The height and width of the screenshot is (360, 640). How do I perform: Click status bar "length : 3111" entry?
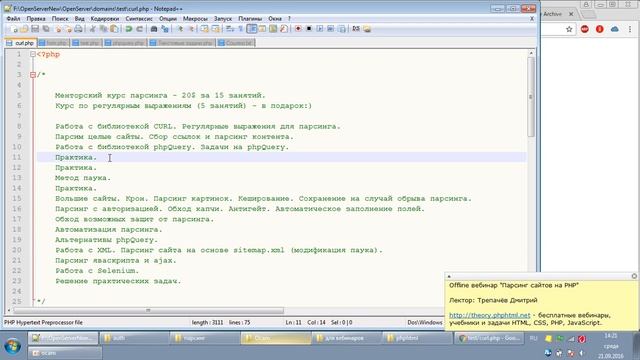click(x=207, y=322)
